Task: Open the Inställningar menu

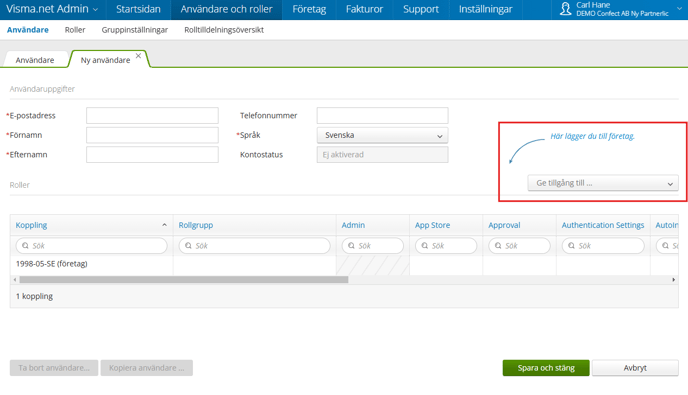Action: [485, 9]
